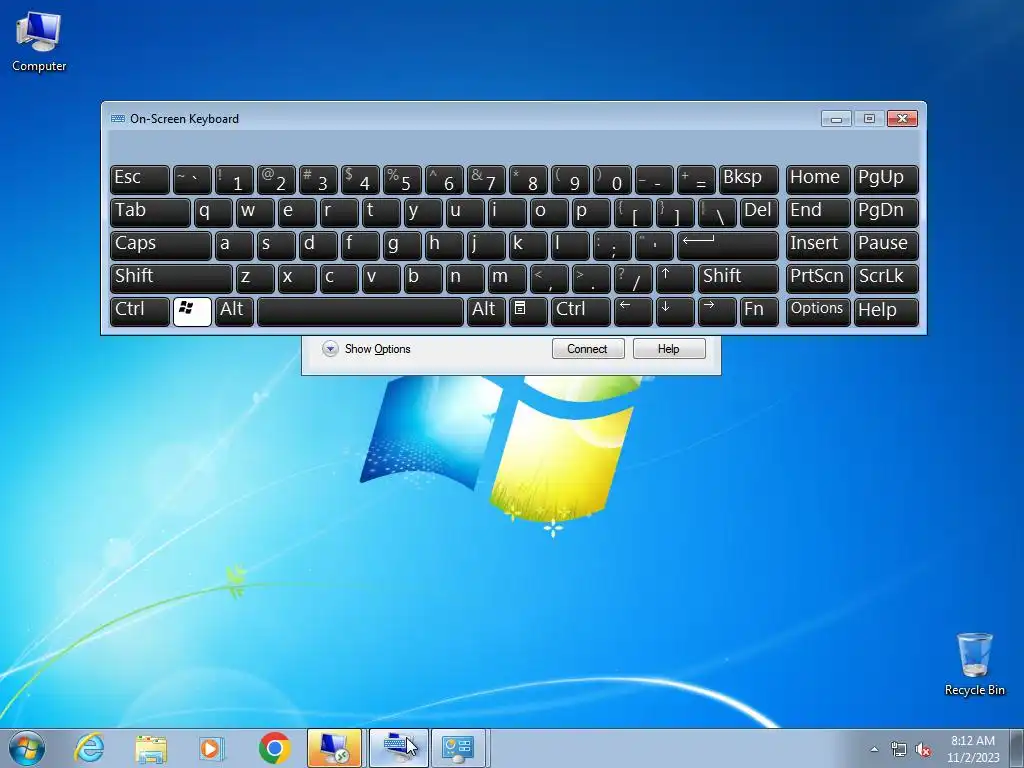This screenshot has height=768, width=1024.
Task: Click the space bar key
Action: pos(360,311)
